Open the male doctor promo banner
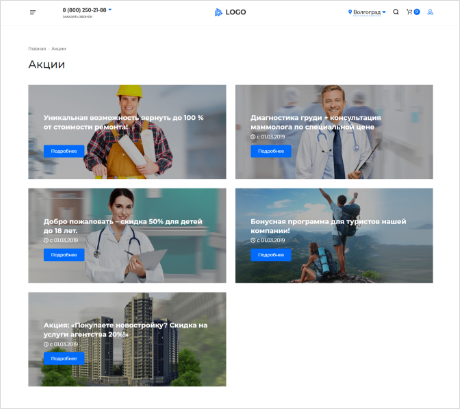 tap(334, 132)
